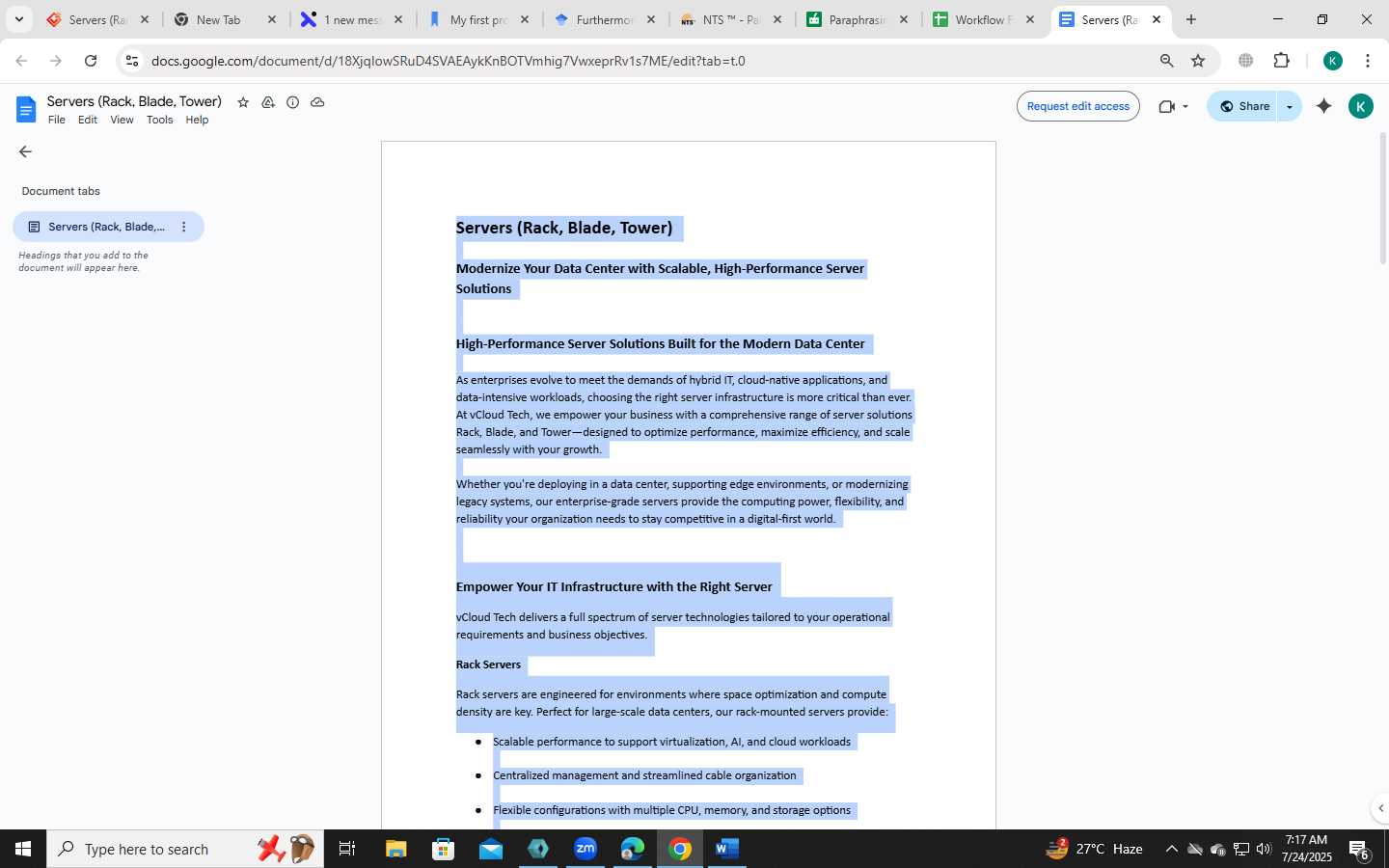This screenshot has width=1389, height=868.
Task: Switch to the New Tab browser tab
Action: (x=224, y=19)
